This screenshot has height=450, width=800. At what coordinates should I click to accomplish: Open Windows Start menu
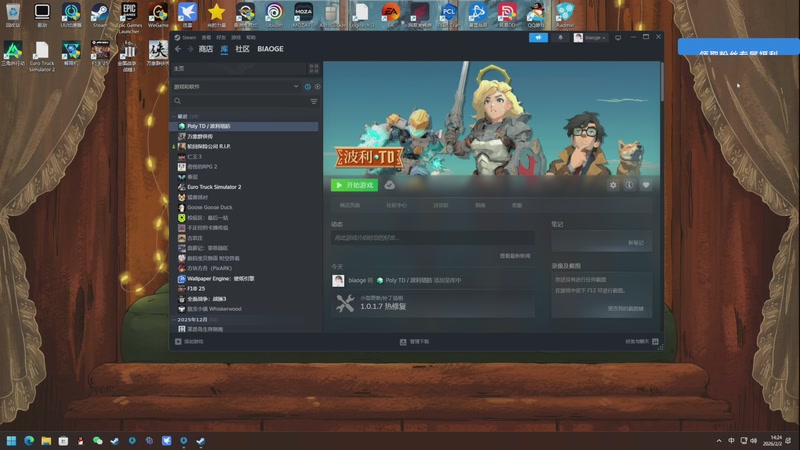coord(11,441)
